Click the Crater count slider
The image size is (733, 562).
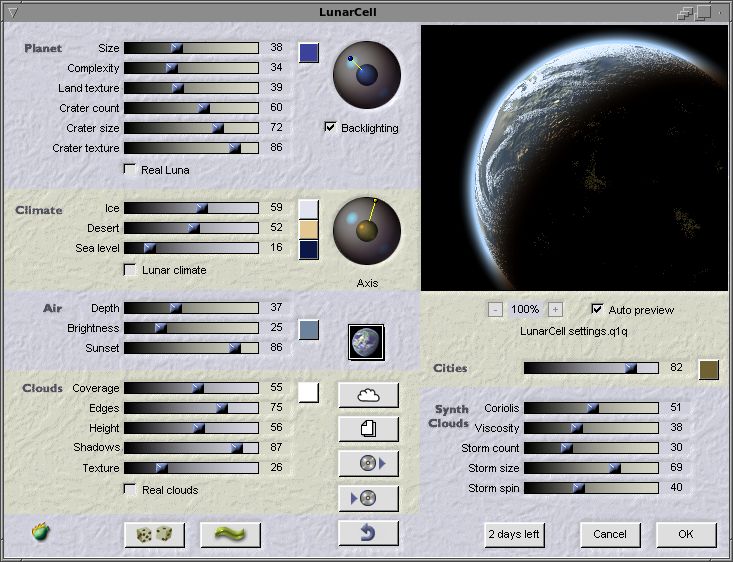191,108
